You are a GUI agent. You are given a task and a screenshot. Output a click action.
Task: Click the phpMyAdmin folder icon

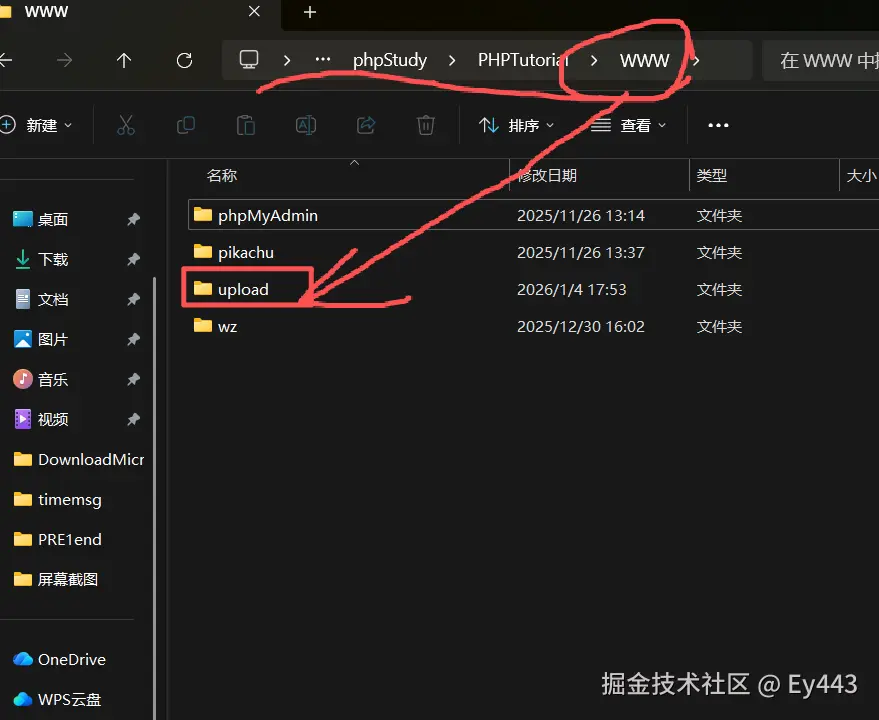[202, 214]
